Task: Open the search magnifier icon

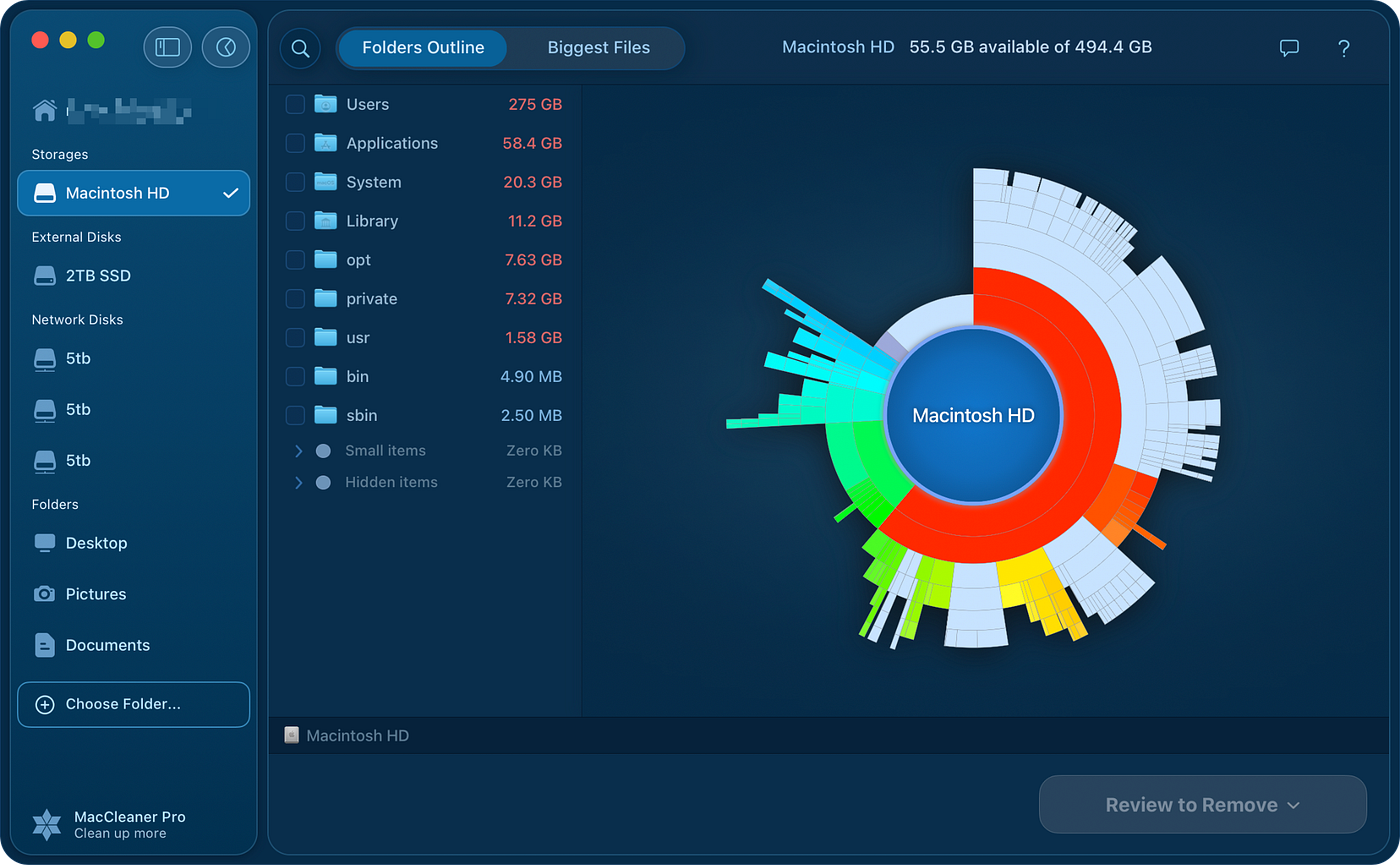Action: point(300,48)
